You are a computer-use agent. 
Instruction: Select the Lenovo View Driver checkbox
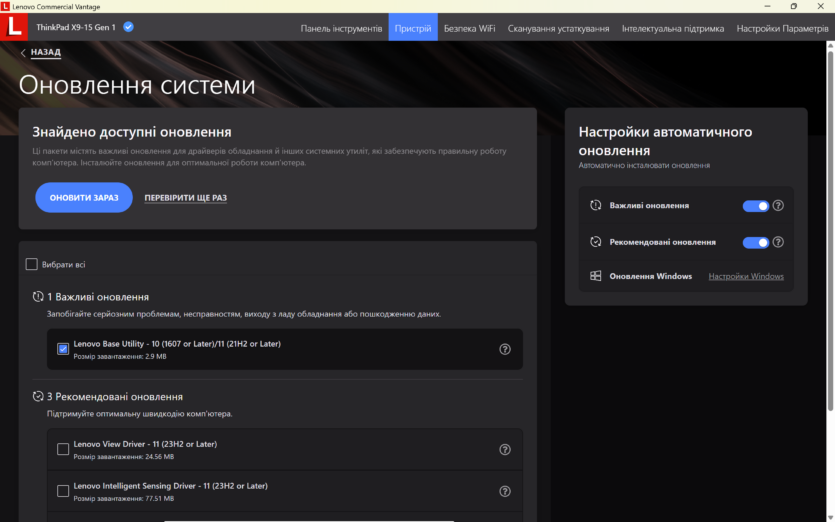click(63, 450)
